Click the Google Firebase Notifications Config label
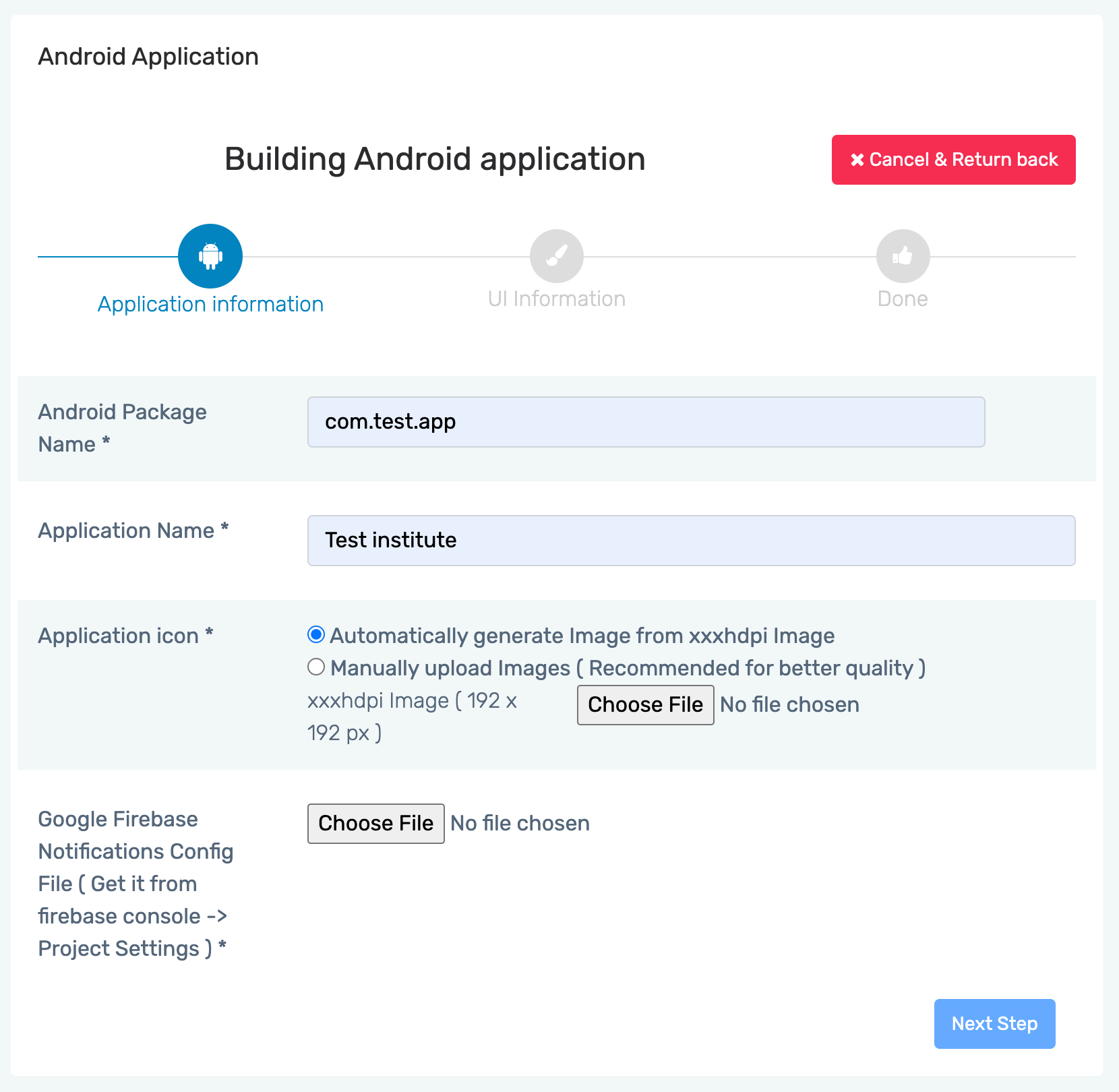This screenshot has width=1119, height=1092. click(x=135, y=884)
